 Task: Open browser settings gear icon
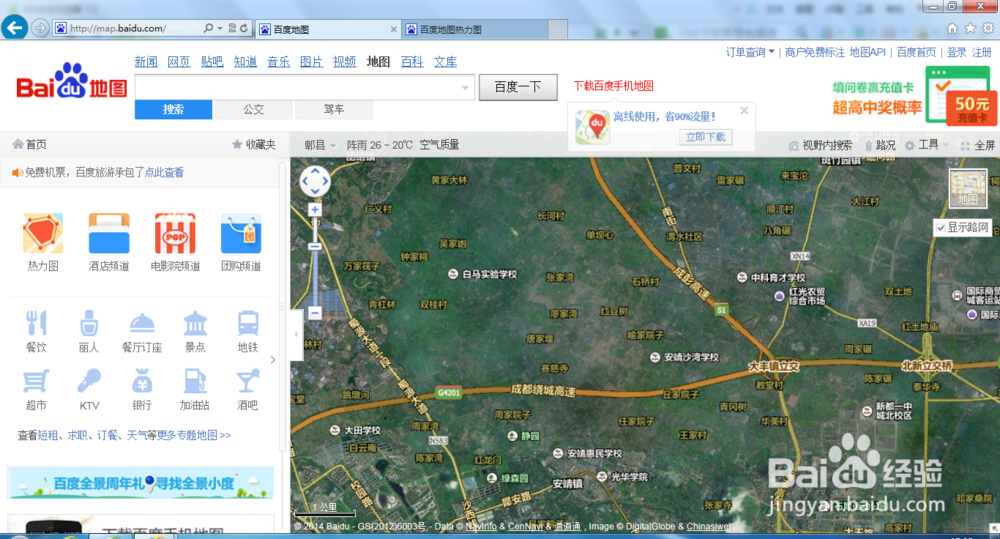click(988, 28)
